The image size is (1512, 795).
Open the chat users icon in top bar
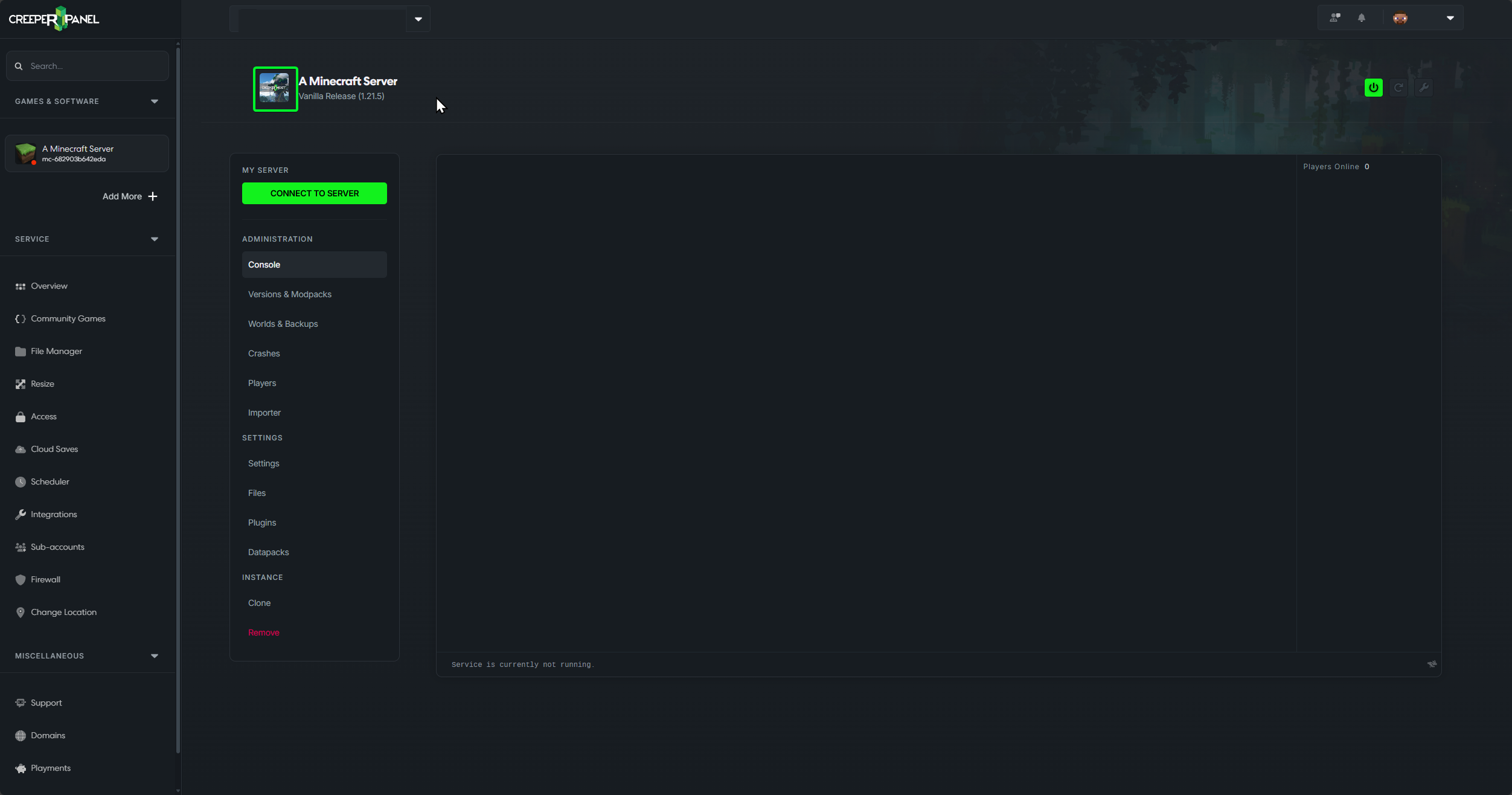(1335, 18)
